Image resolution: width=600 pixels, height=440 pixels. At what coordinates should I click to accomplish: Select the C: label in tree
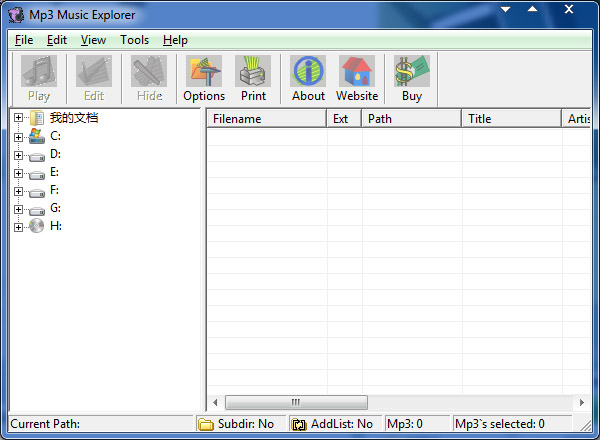point(55,136)
